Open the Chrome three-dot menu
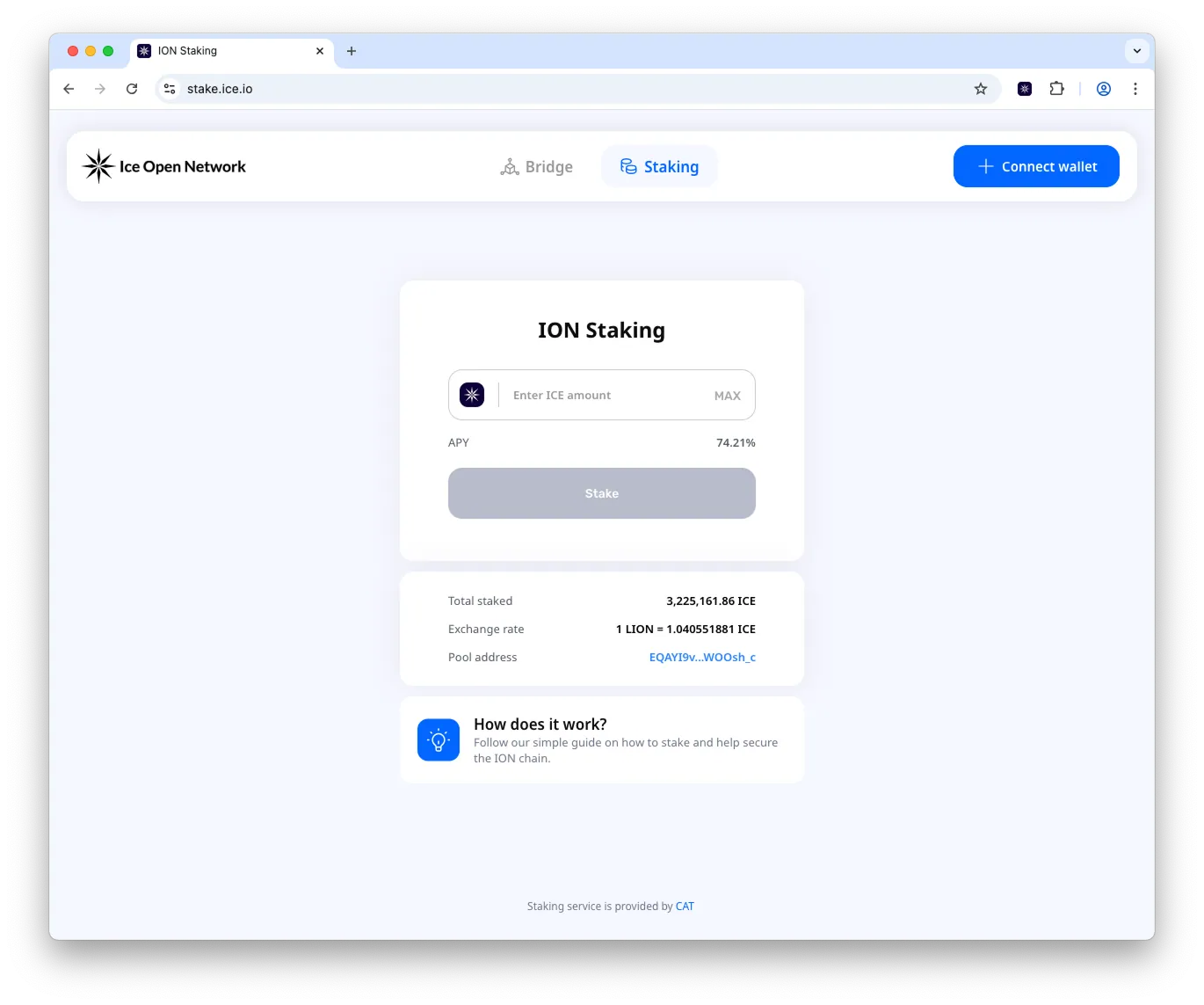Image resolution: width=1204 pixels, height=1005 pixels. (1135, 89)
